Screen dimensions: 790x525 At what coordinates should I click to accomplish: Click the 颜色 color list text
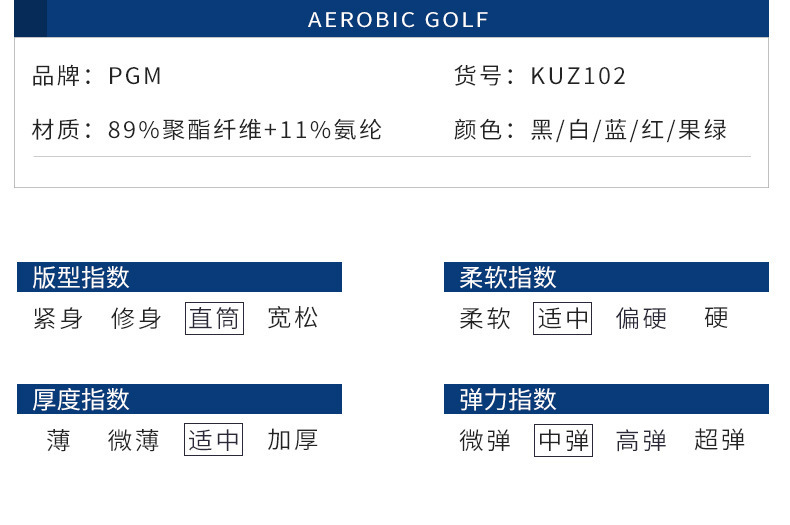pyautogui.click(x=590, y=130)
